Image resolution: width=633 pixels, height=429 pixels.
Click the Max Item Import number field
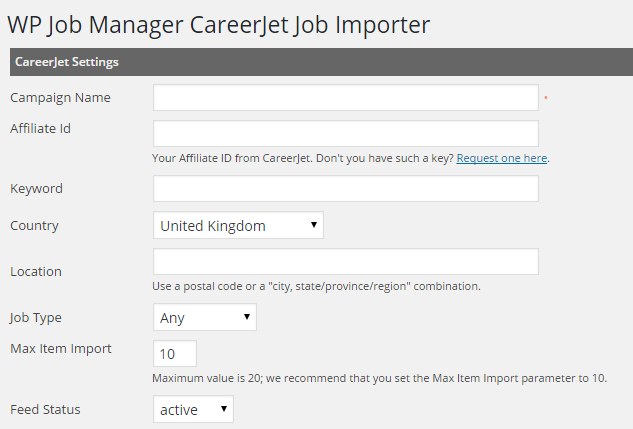tap(175, 354)
